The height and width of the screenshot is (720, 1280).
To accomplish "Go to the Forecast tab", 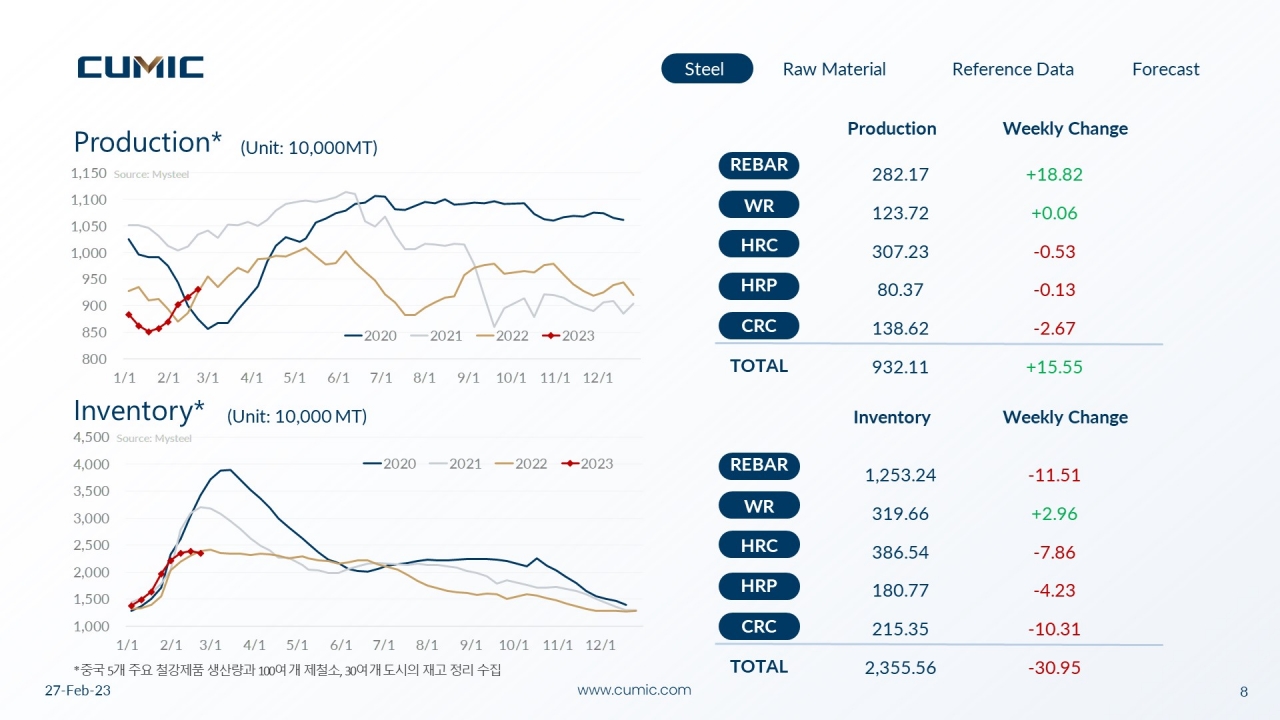I will coord(1166,69).
